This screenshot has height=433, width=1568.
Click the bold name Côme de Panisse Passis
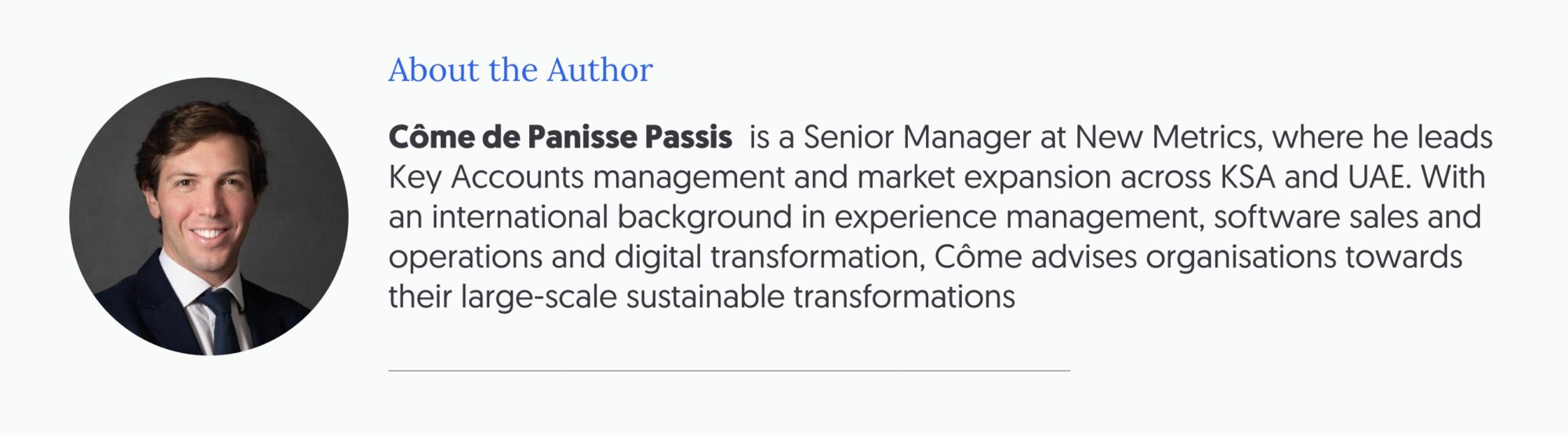click(560, 137)
